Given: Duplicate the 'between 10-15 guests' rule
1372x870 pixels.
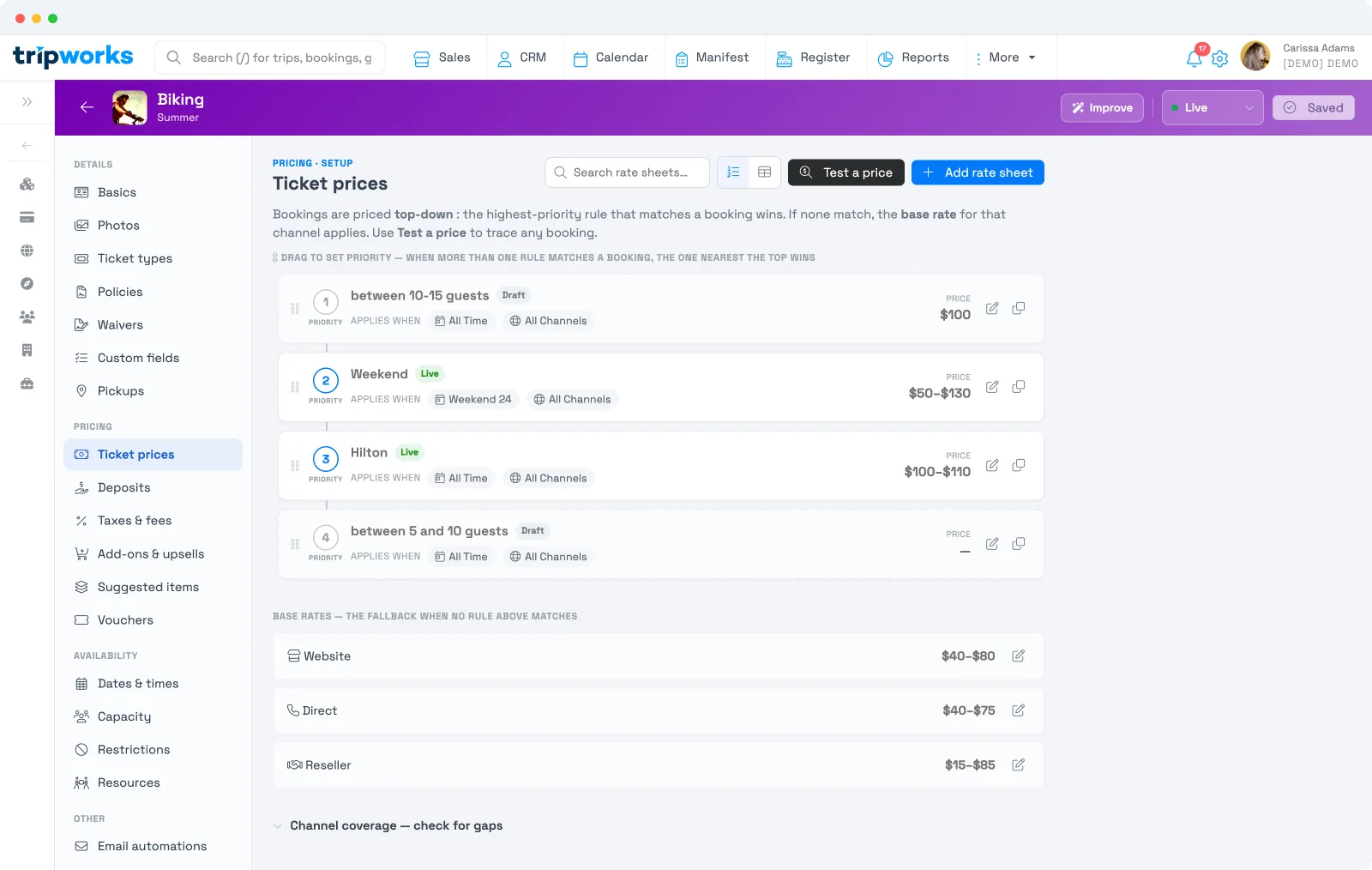Looking at the screenshot, I should pyautogui.click(x=1019, y=308).
